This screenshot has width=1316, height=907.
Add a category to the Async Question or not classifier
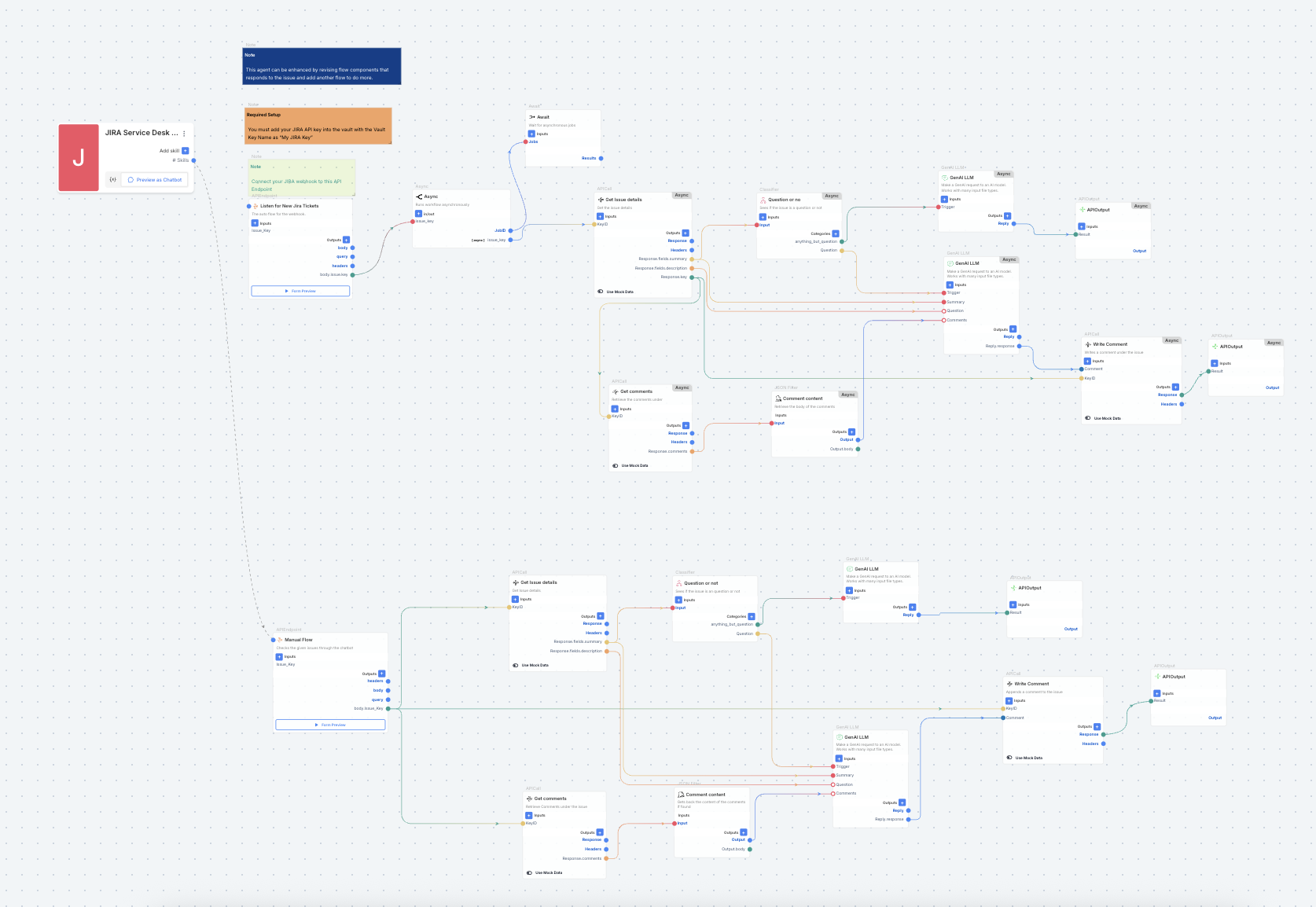(836, 233)
